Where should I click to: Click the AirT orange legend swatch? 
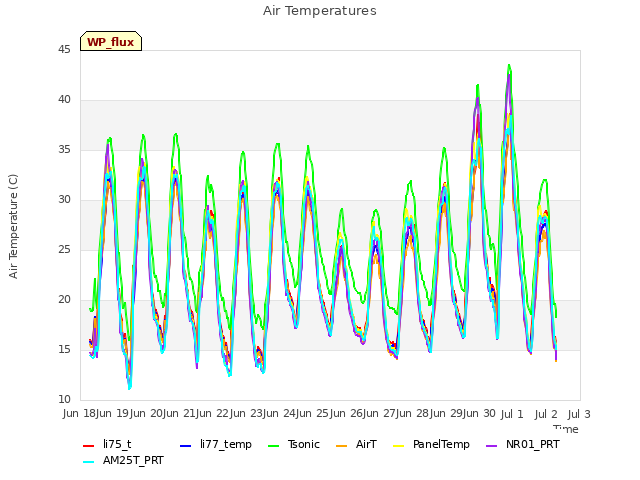pos(341,446)
